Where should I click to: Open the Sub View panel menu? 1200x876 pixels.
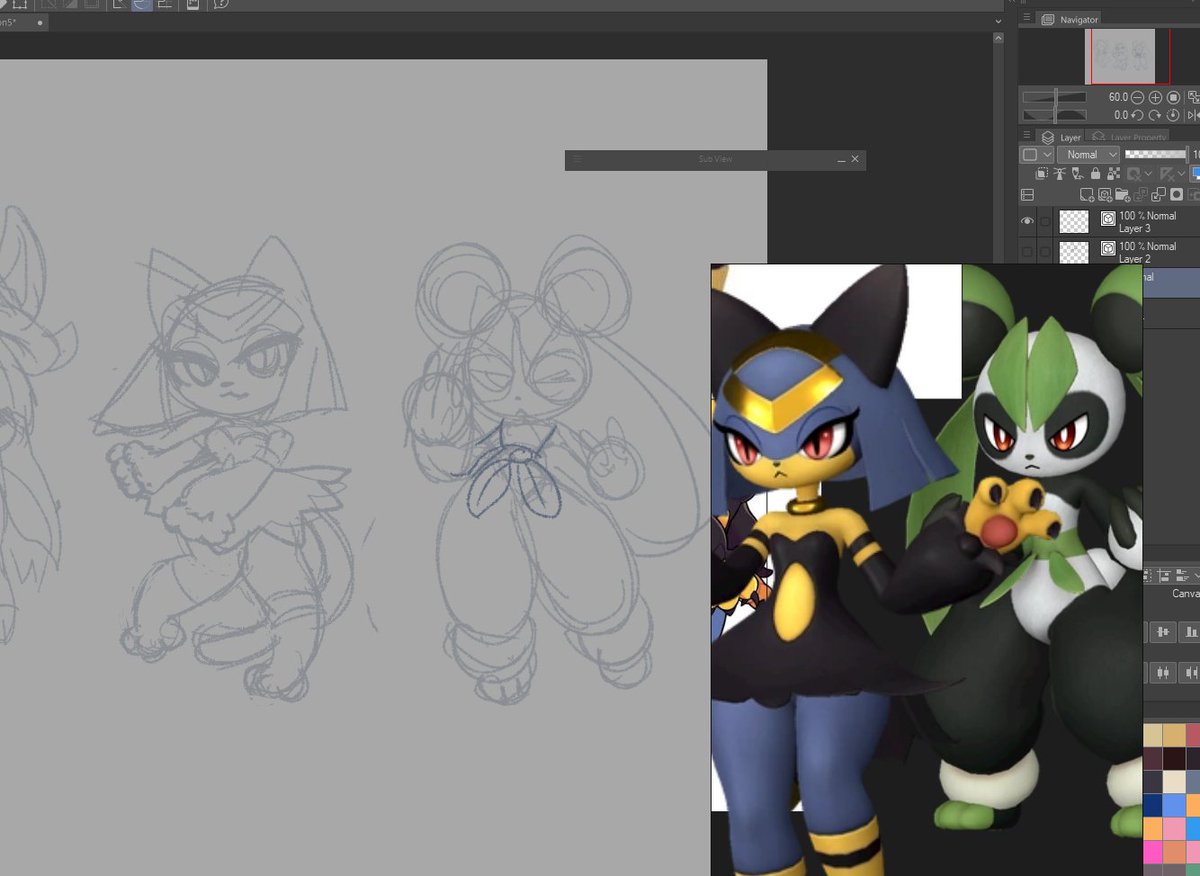coord(577,159)
